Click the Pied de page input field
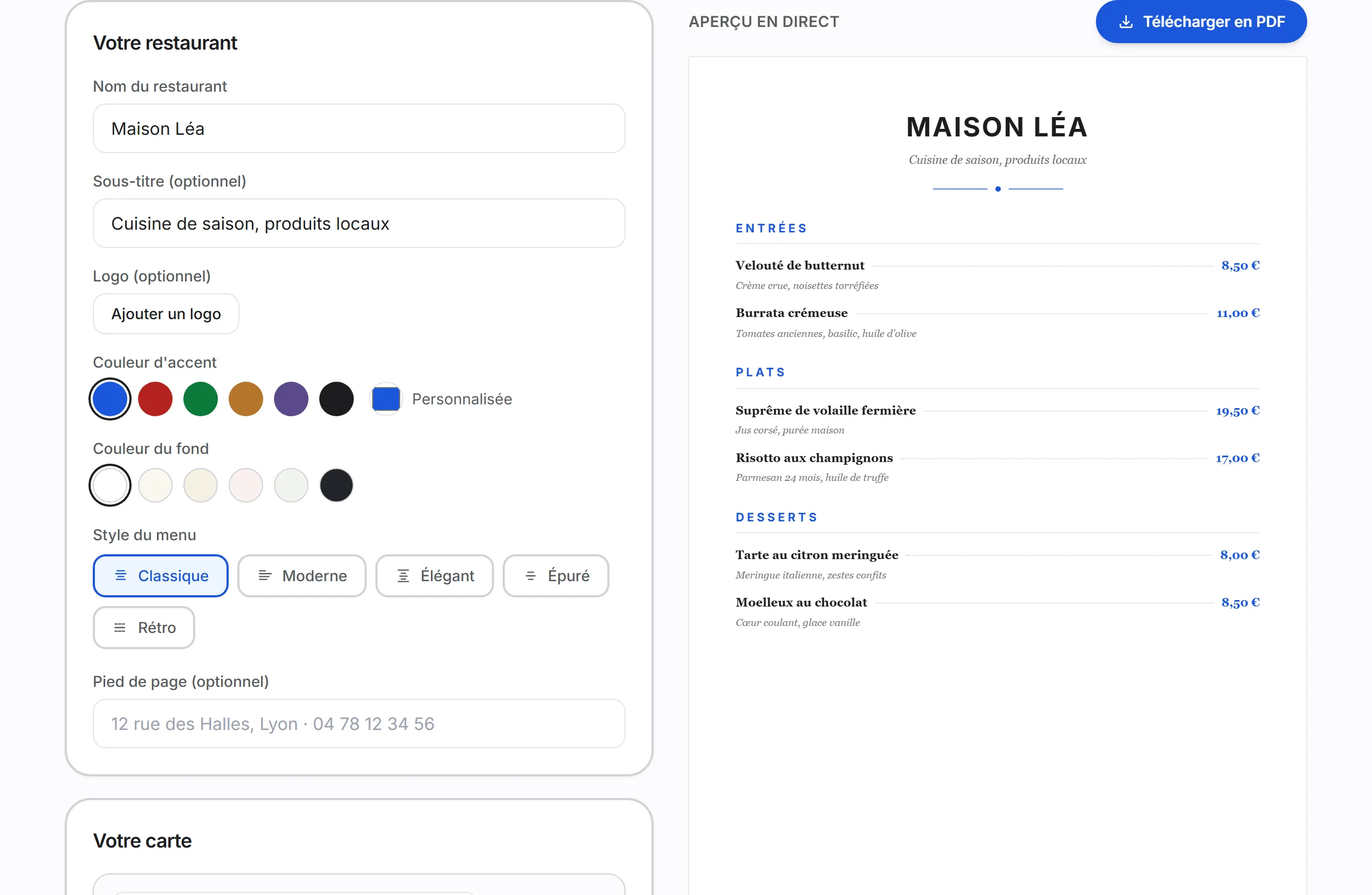 point(359,724)
